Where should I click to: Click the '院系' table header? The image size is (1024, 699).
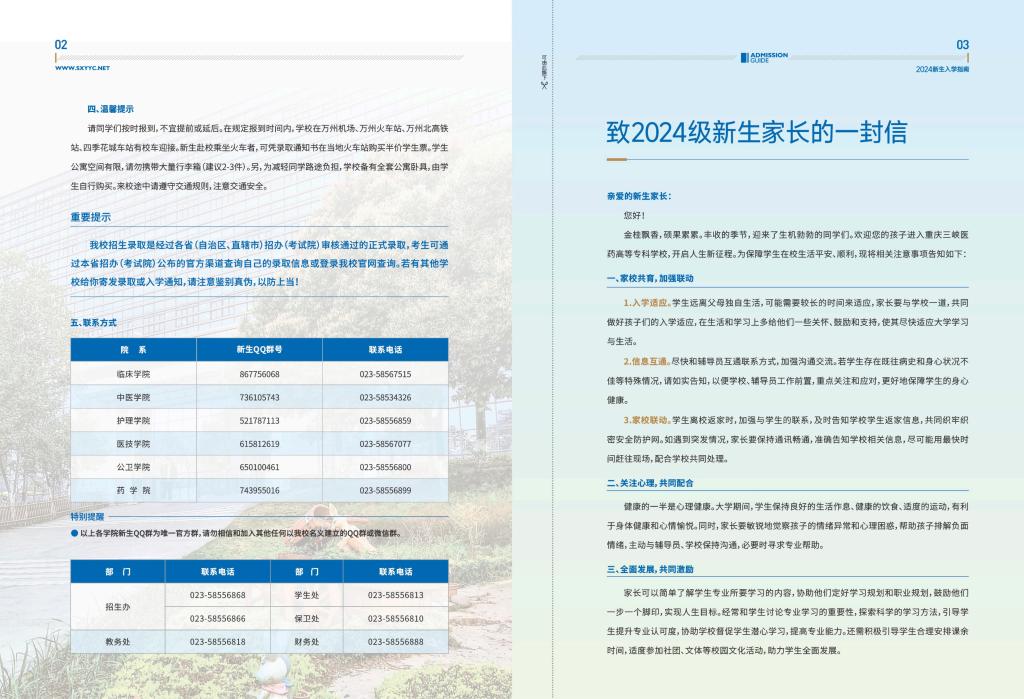133,350
